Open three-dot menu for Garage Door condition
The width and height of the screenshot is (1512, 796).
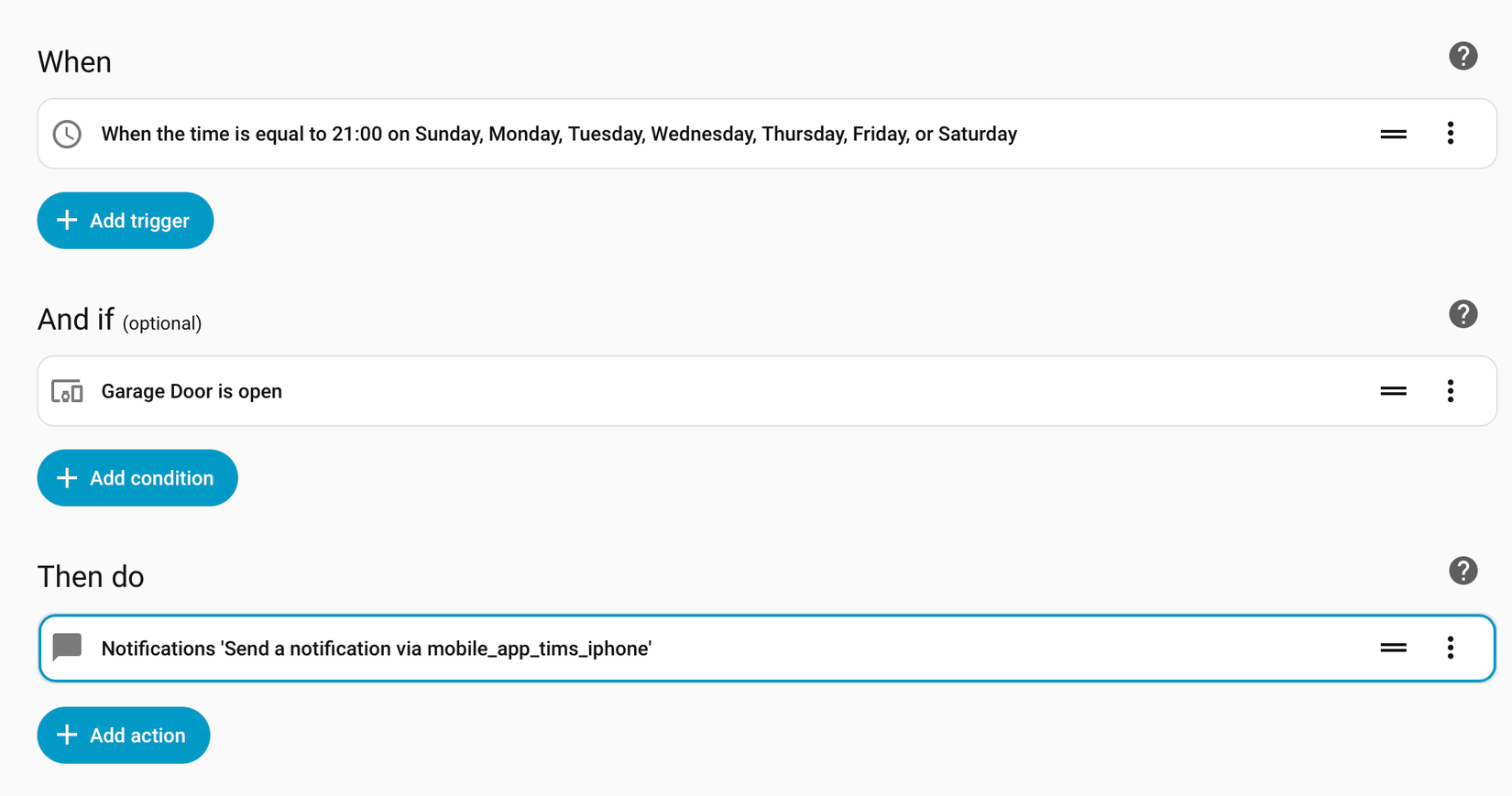1450,391
